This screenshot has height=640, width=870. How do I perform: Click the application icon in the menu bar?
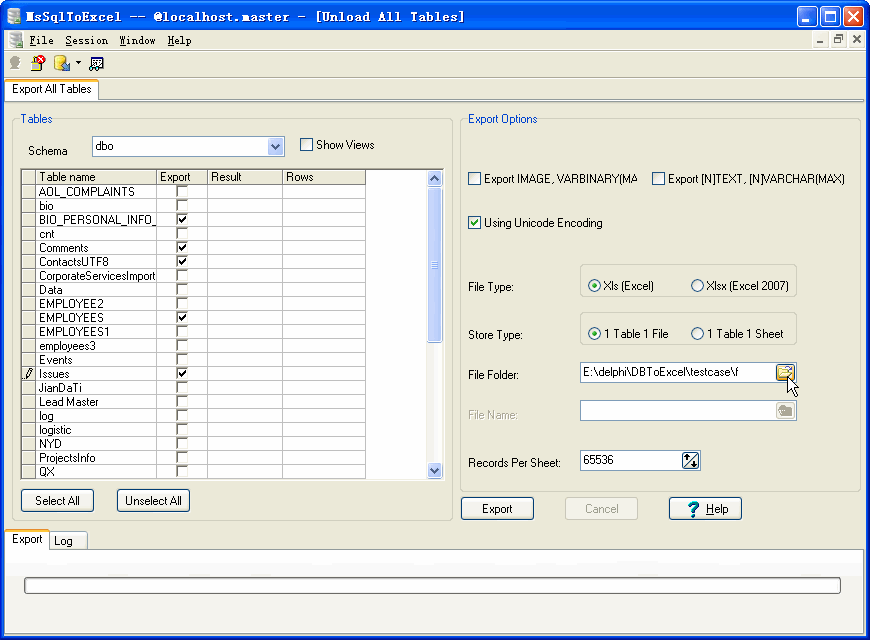pyautogui.click(x=16, y=40)
